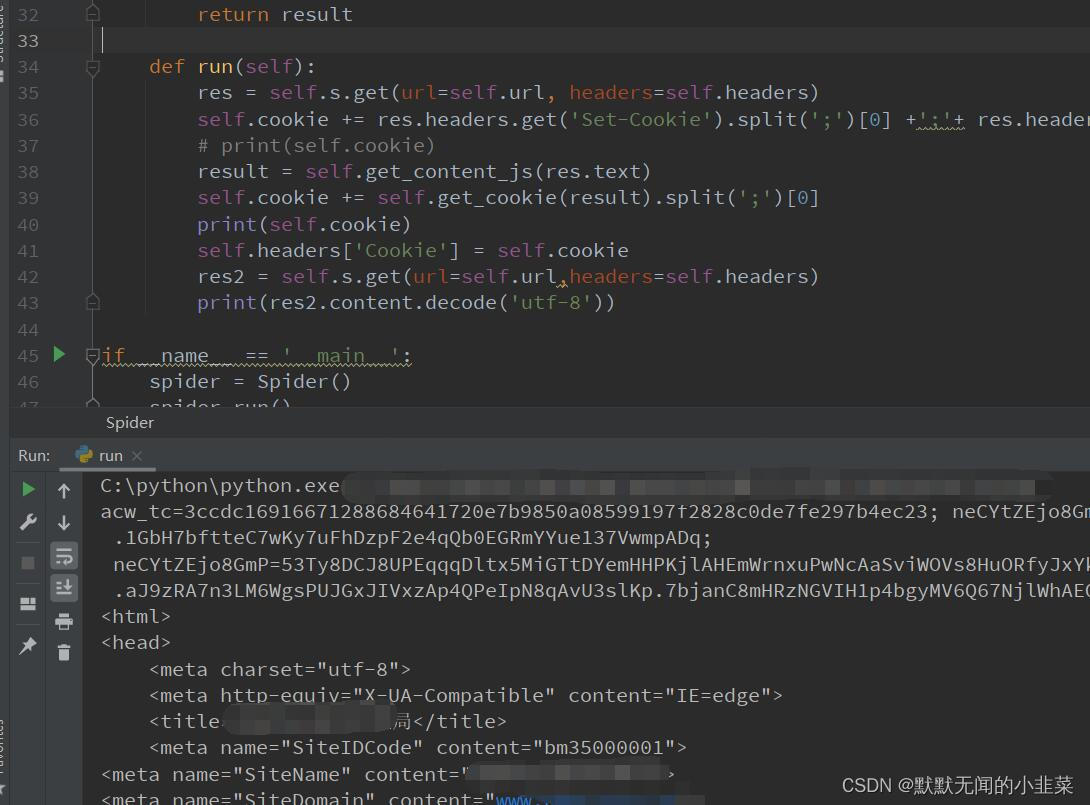Click line number 40 in gutter

[x=29, y=225]
